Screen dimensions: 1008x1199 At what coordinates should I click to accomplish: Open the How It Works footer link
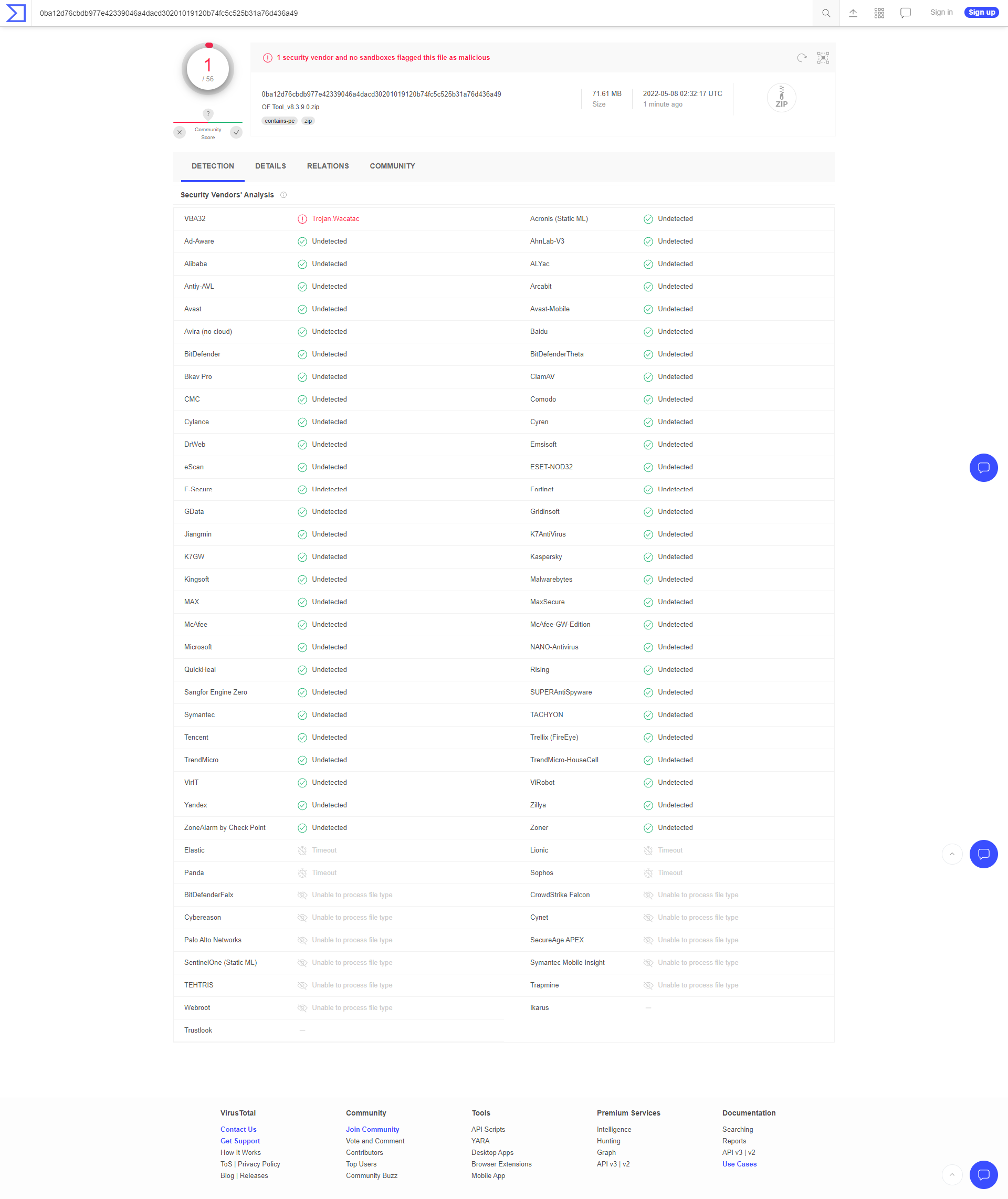(240, 1152)
